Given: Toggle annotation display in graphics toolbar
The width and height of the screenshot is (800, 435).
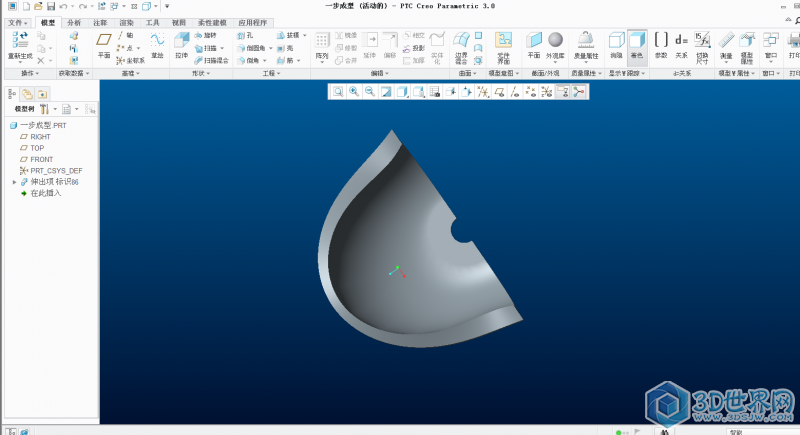Looking at the screenshot, I should (562, 92).
